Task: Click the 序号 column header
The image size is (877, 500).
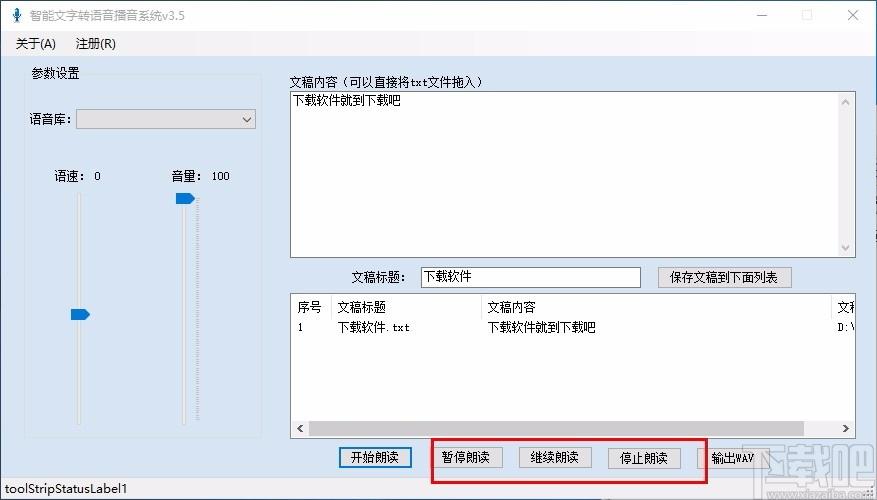Action: coord(310,307)
